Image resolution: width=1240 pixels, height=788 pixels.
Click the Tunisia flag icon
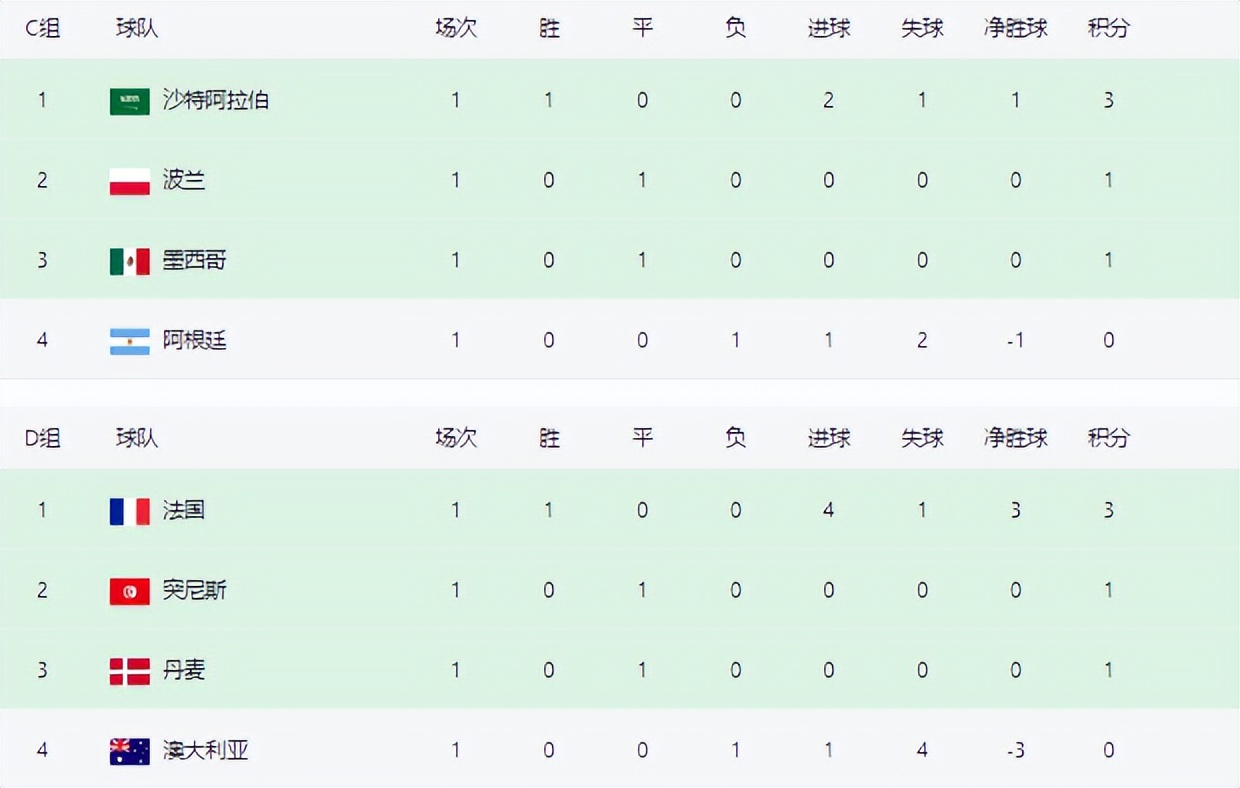coord(130,591)
